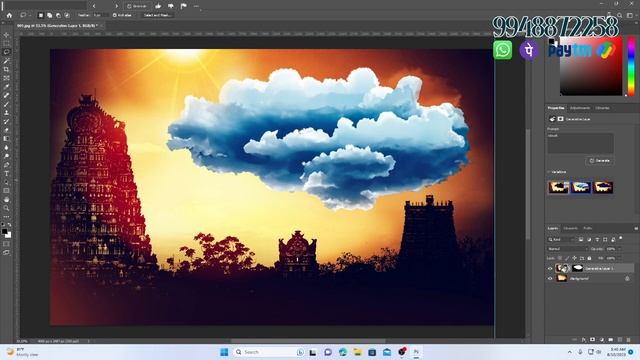
Task: Select the History Brush tool
Action: (6, 122)
